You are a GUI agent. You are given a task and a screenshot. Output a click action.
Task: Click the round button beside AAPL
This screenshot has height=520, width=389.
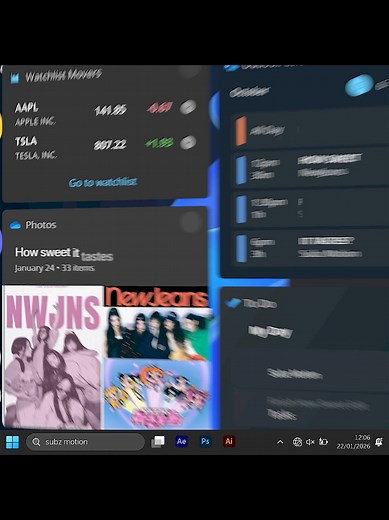point(188,107)
